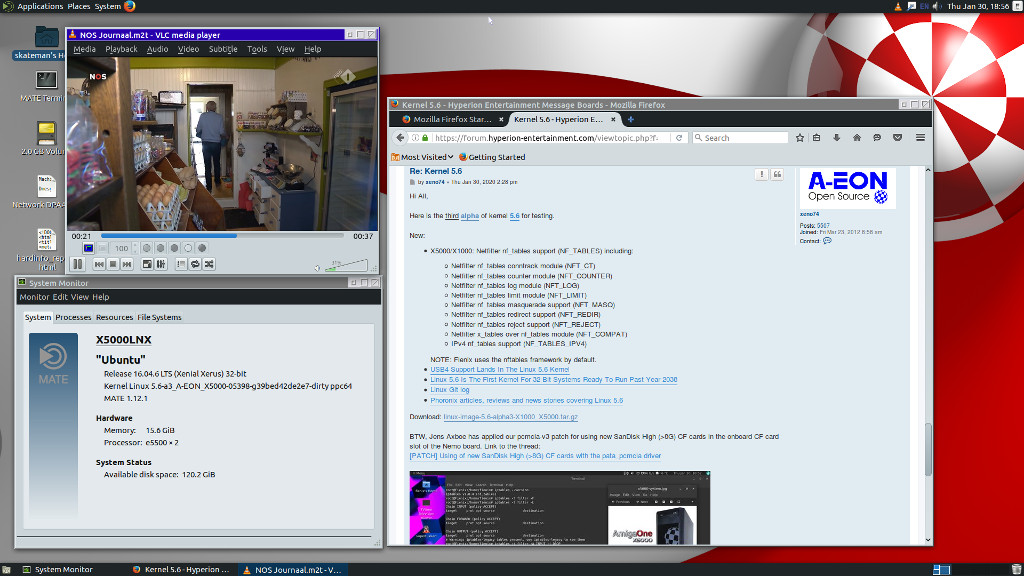Open Firefox downloads arrow icon

click(837, 138)
